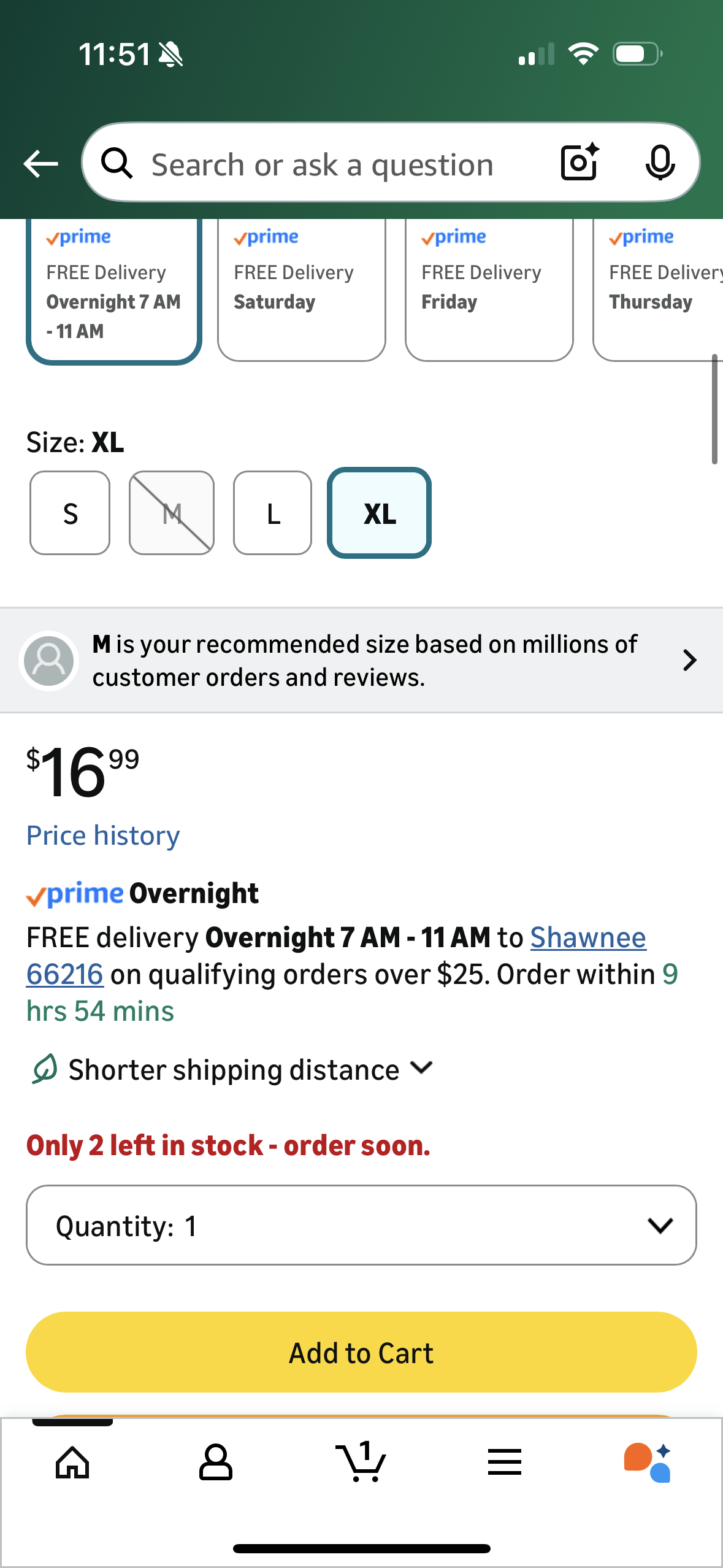Screen dimensions: 723x1568
Task: Open the account profile icon
Action: click(216, 1462)
